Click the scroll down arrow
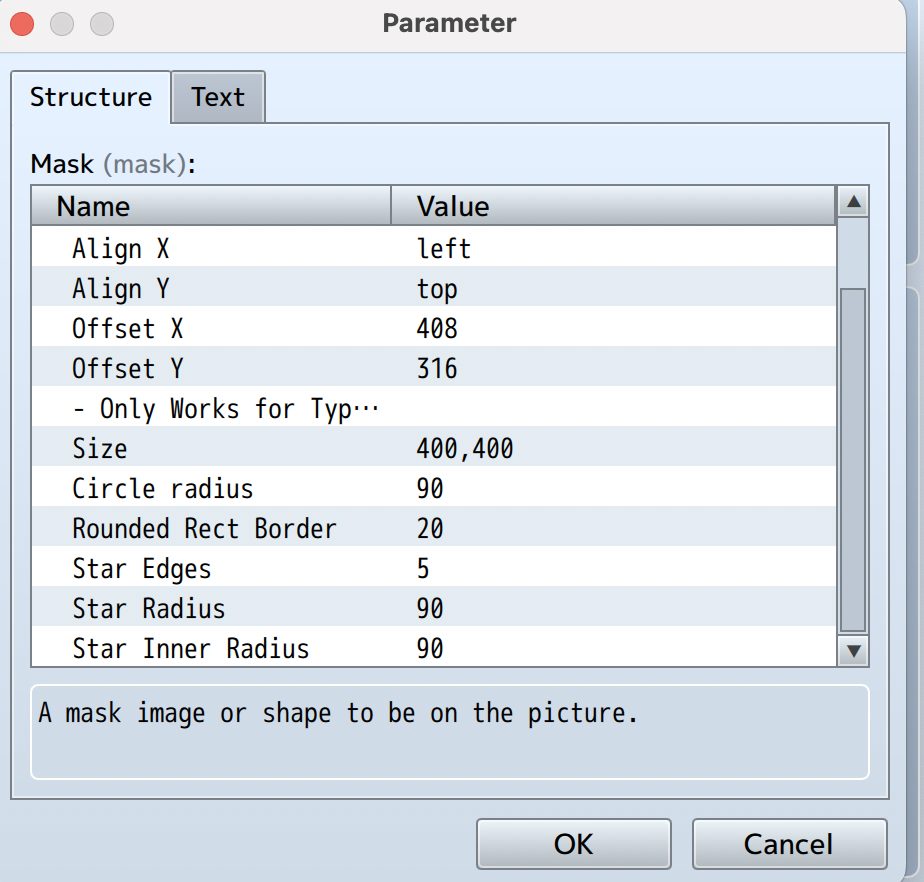 point(853,651)
